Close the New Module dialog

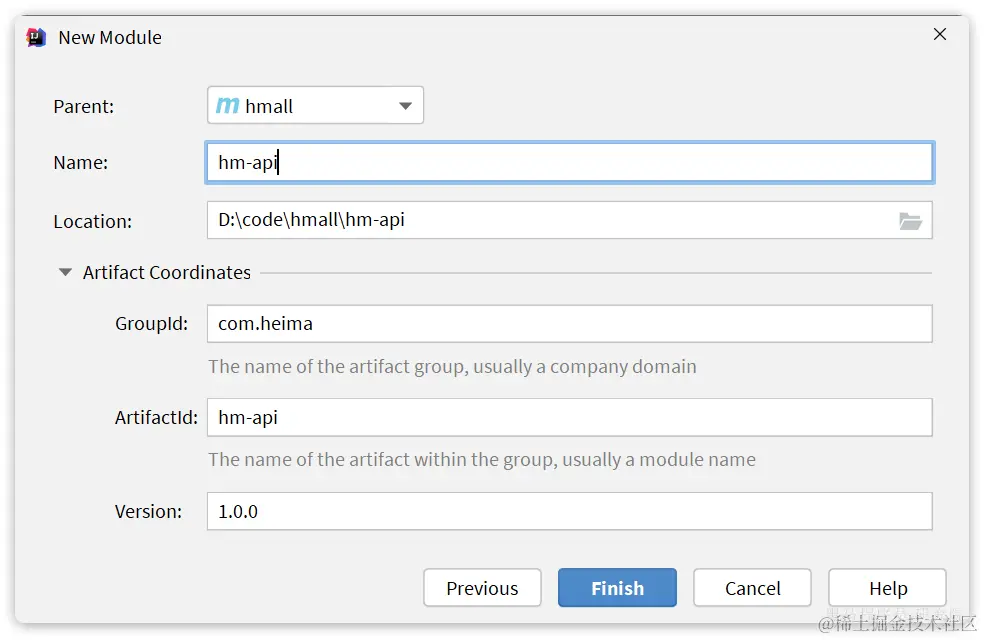point(940,35)
